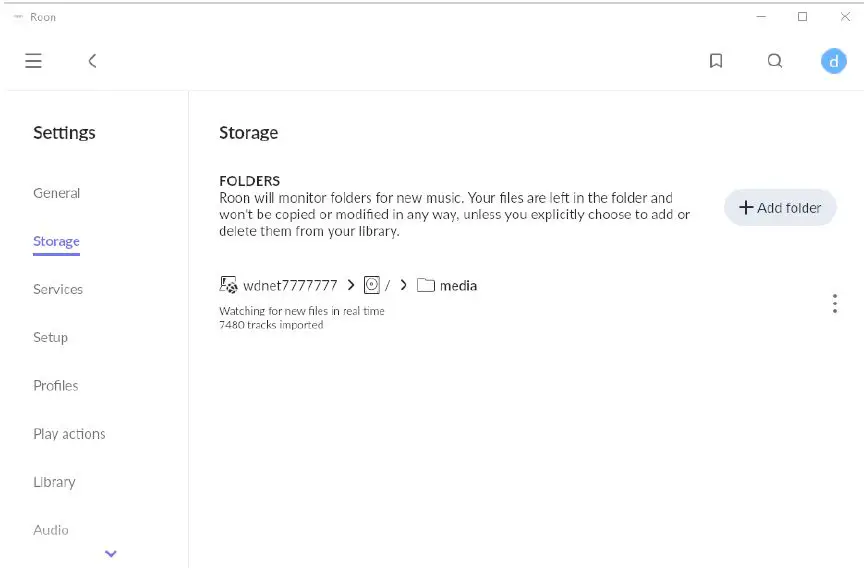Open the user profile avatar
The width and height of the screenshot is (864, 577).
click(x=833, y=61)
